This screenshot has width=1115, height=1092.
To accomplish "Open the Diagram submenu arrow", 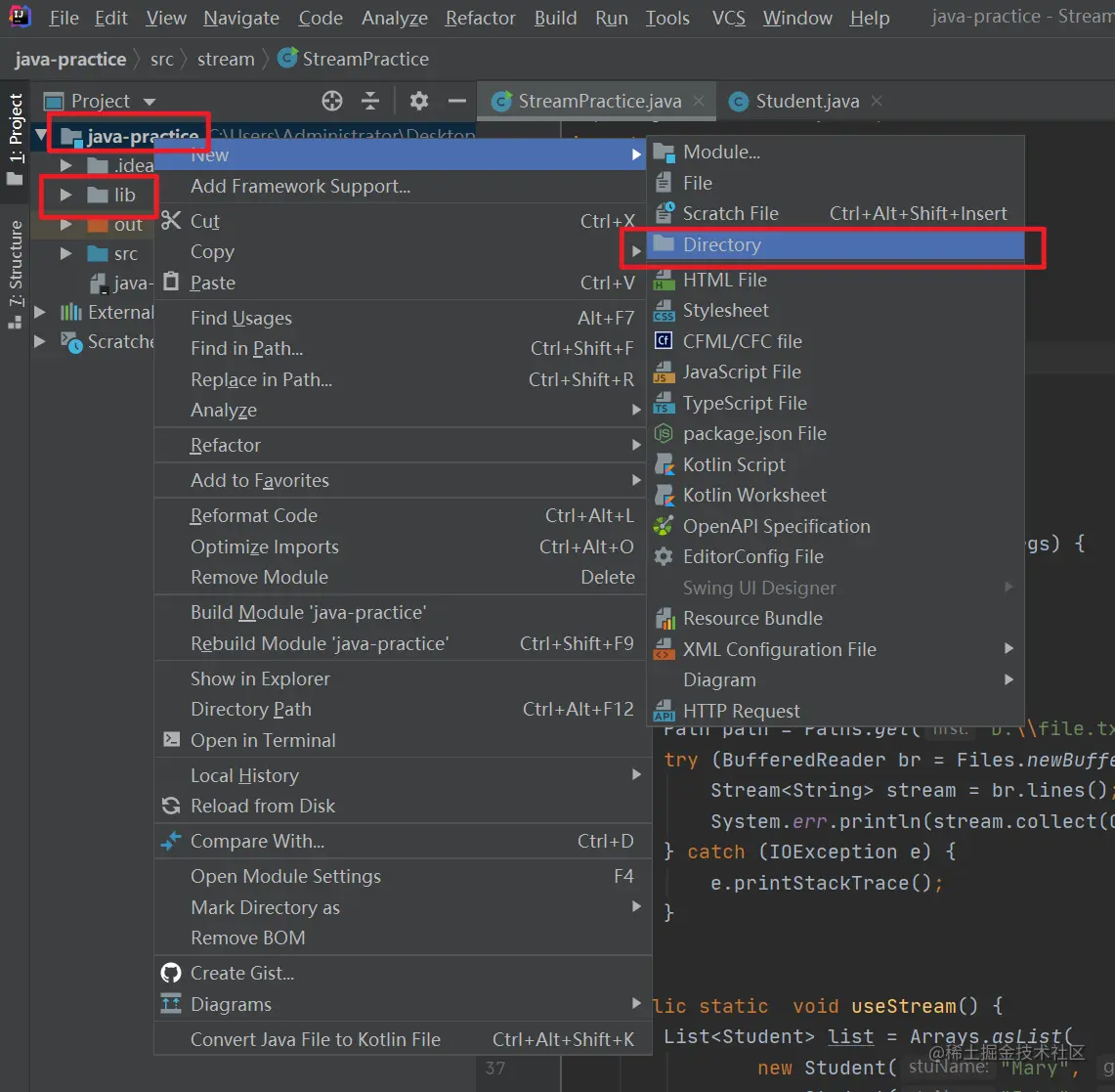I will click(1009, 679).
